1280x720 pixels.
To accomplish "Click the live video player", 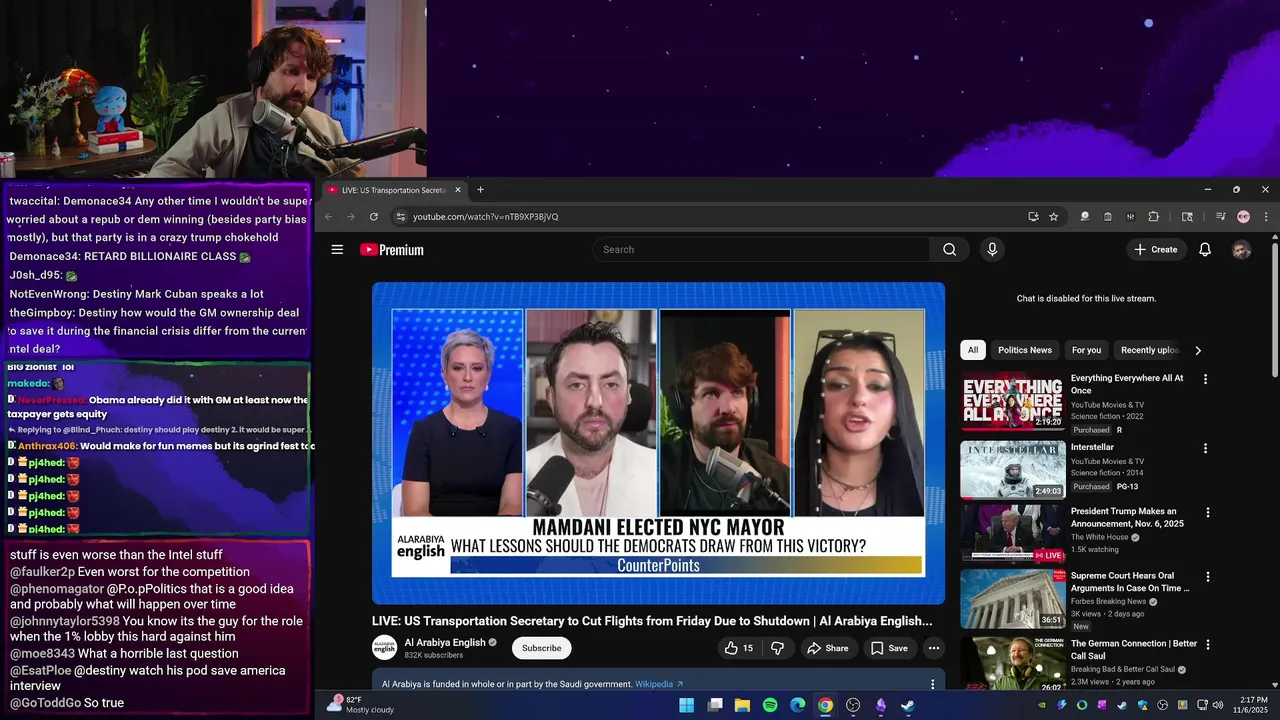I will pyautogui.click(x=658, y=443).
